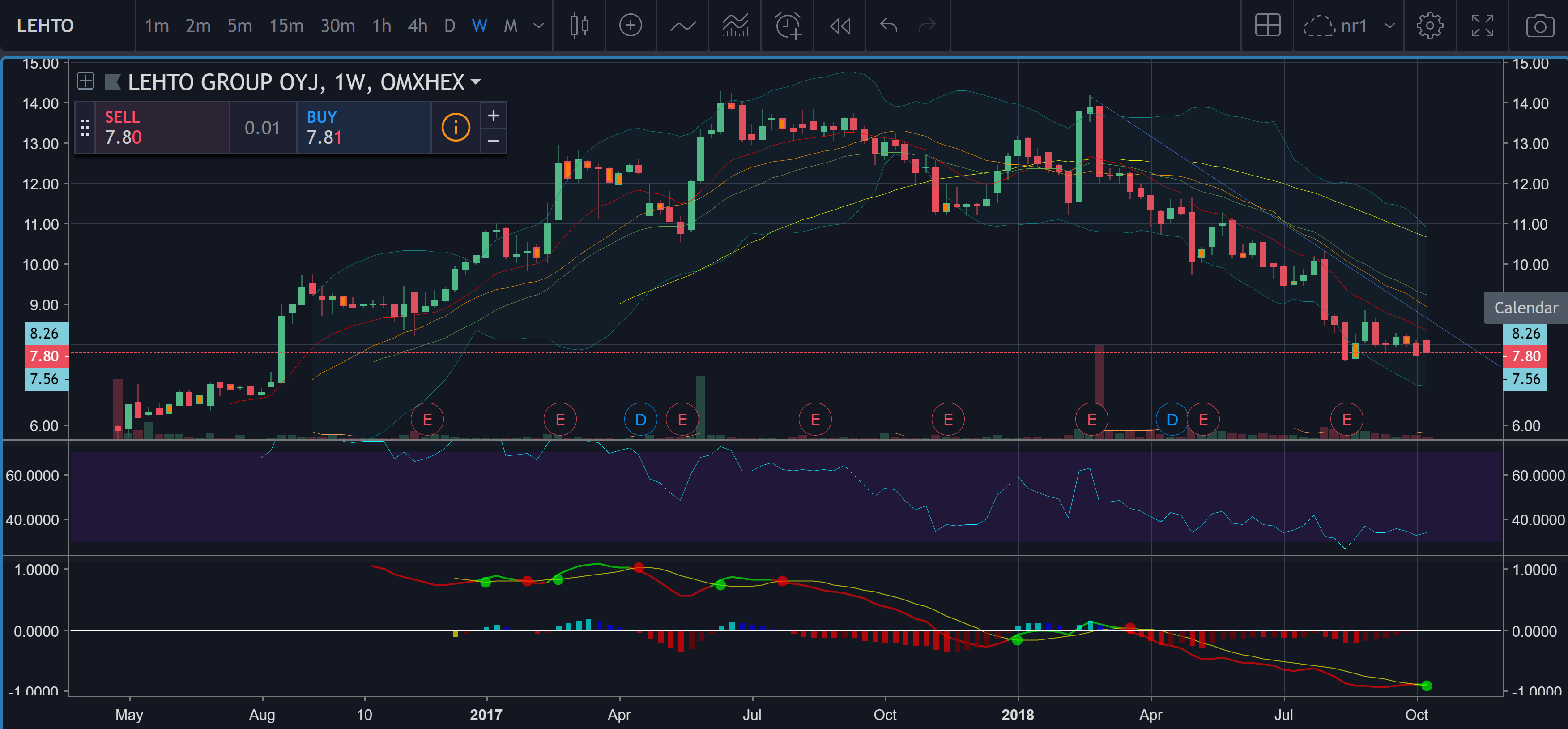The height and width of the screenshot is (729, 1568).
Task: Open the candlestick chart style selector
Action: (x=579, y=26)
